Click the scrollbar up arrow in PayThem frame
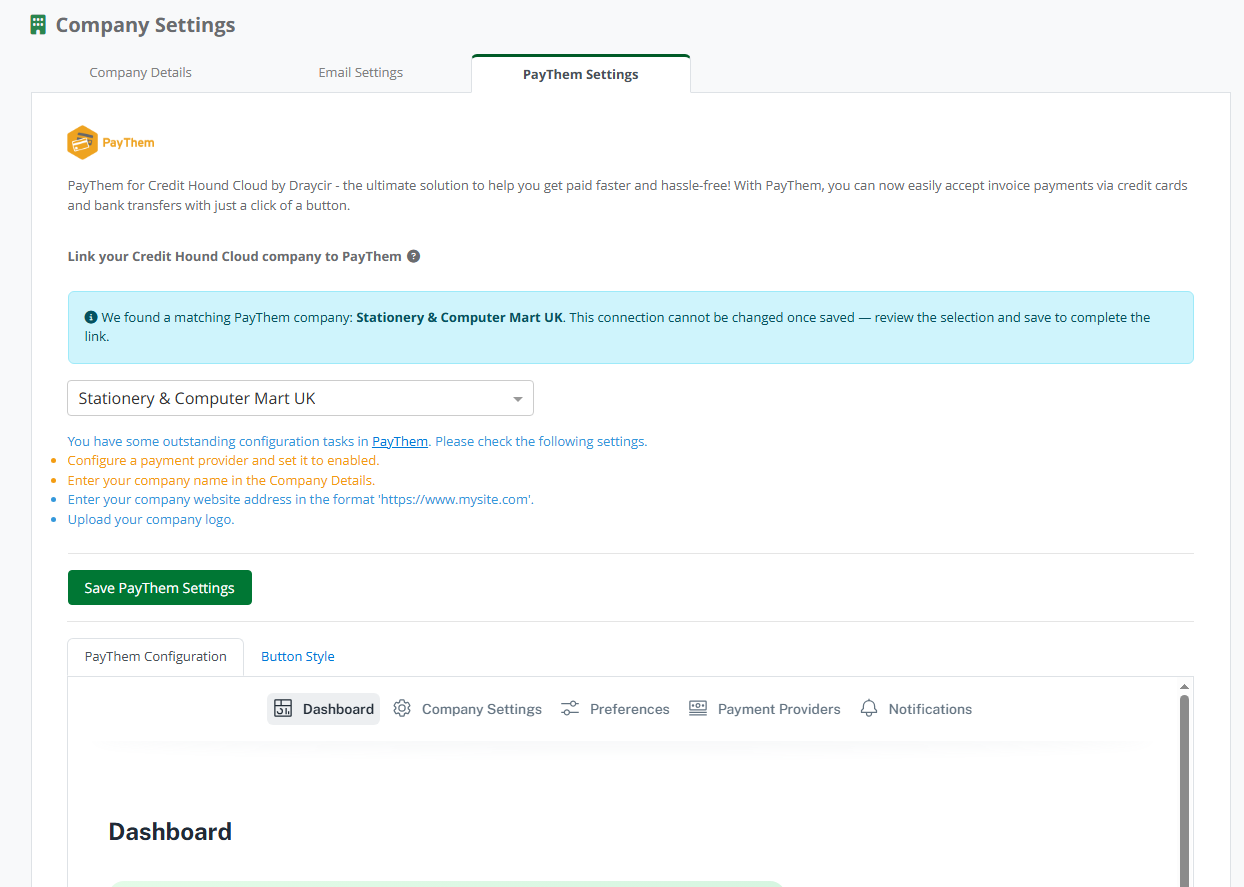Image resolution: width=1244 pixels, height=887 pixels. pyautogui.click(x=1184, y=686)
